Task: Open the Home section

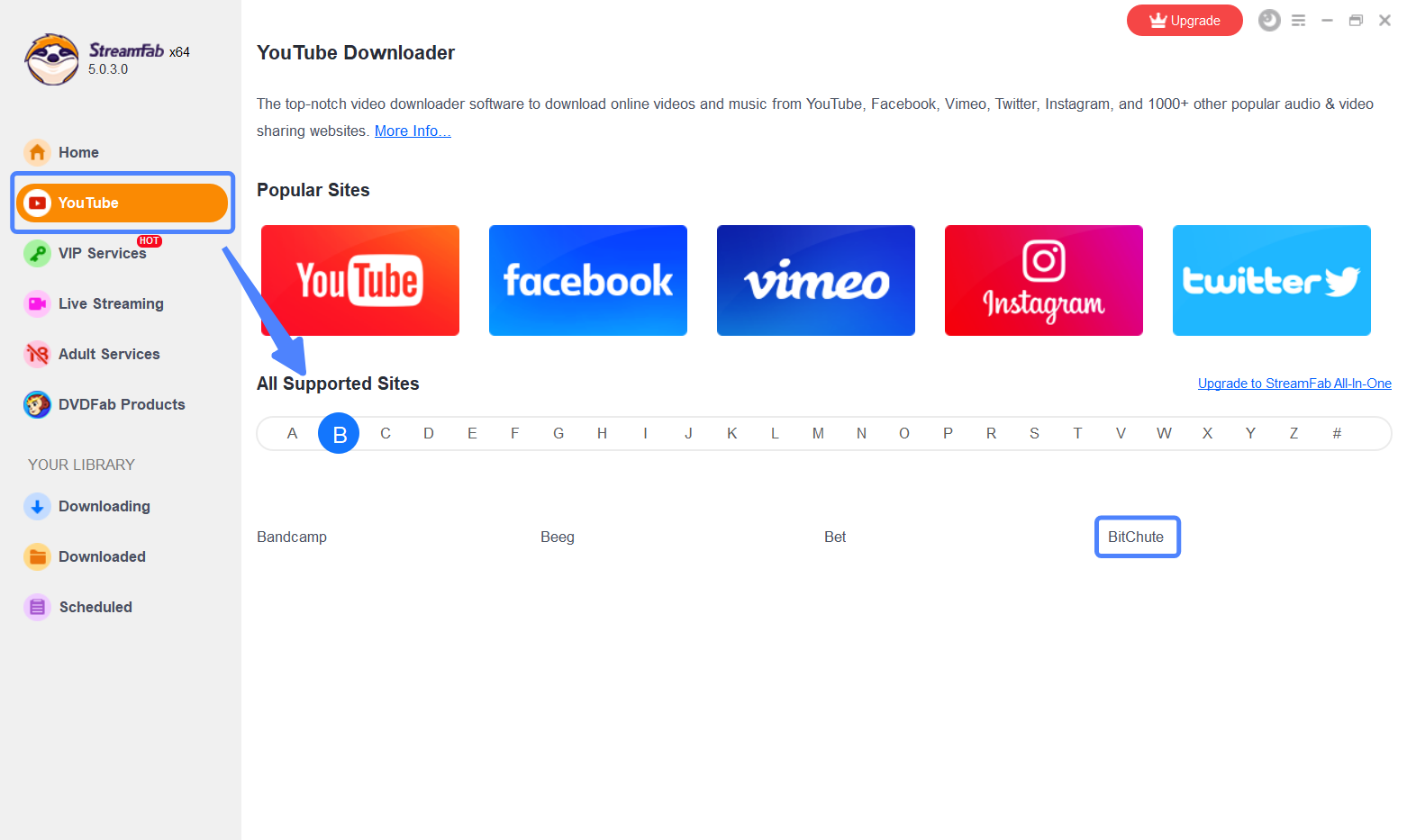Action: [x=78, y=152]
